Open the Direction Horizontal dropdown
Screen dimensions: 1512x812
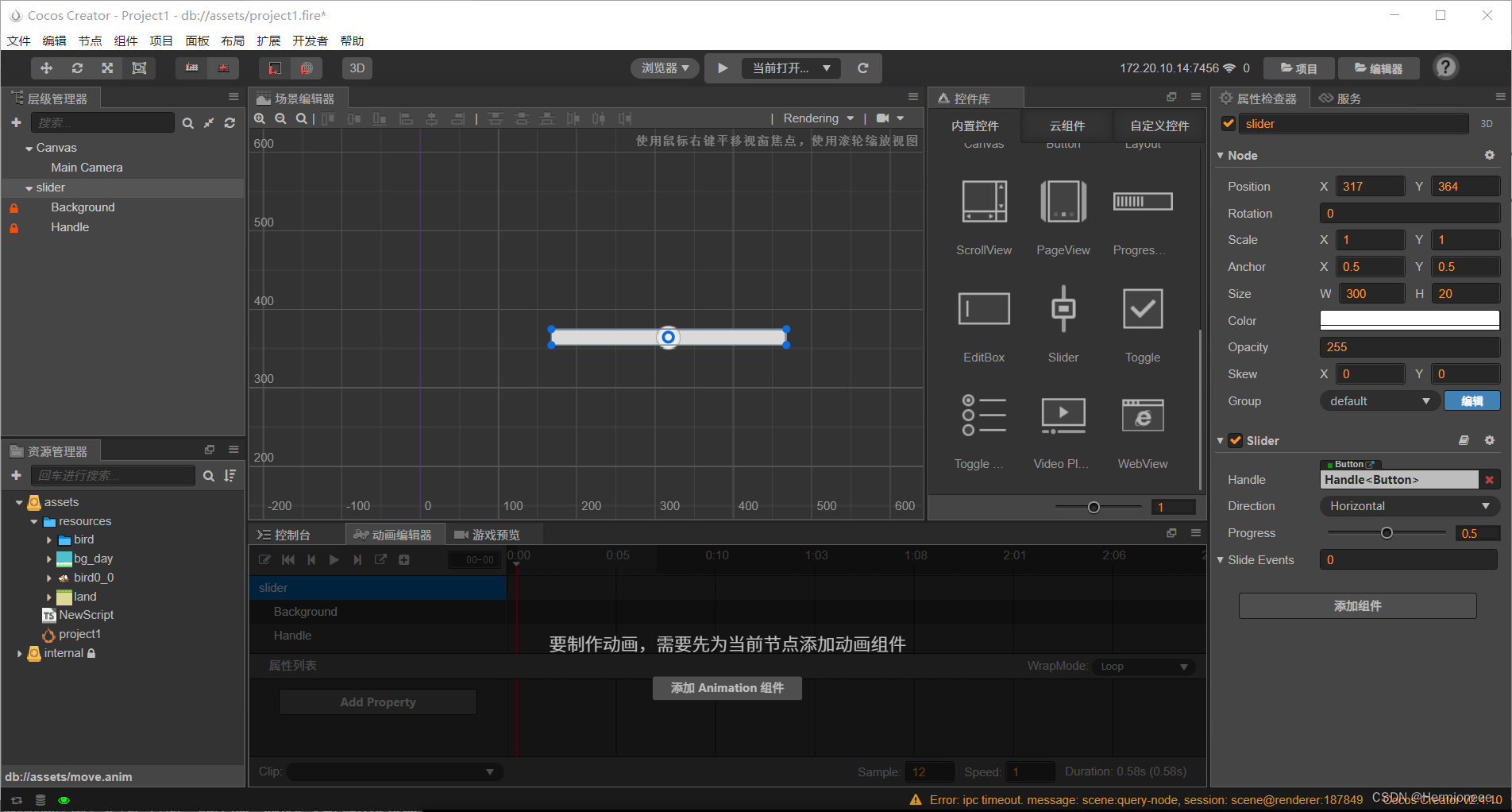tap(1410, 506)
